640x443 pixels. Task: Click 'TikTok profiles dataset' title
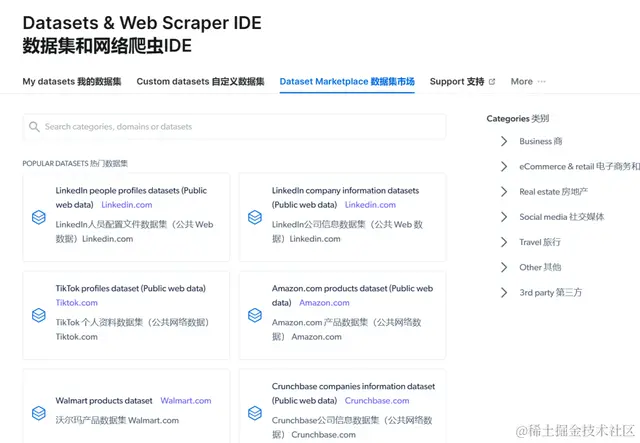(131, 289)
